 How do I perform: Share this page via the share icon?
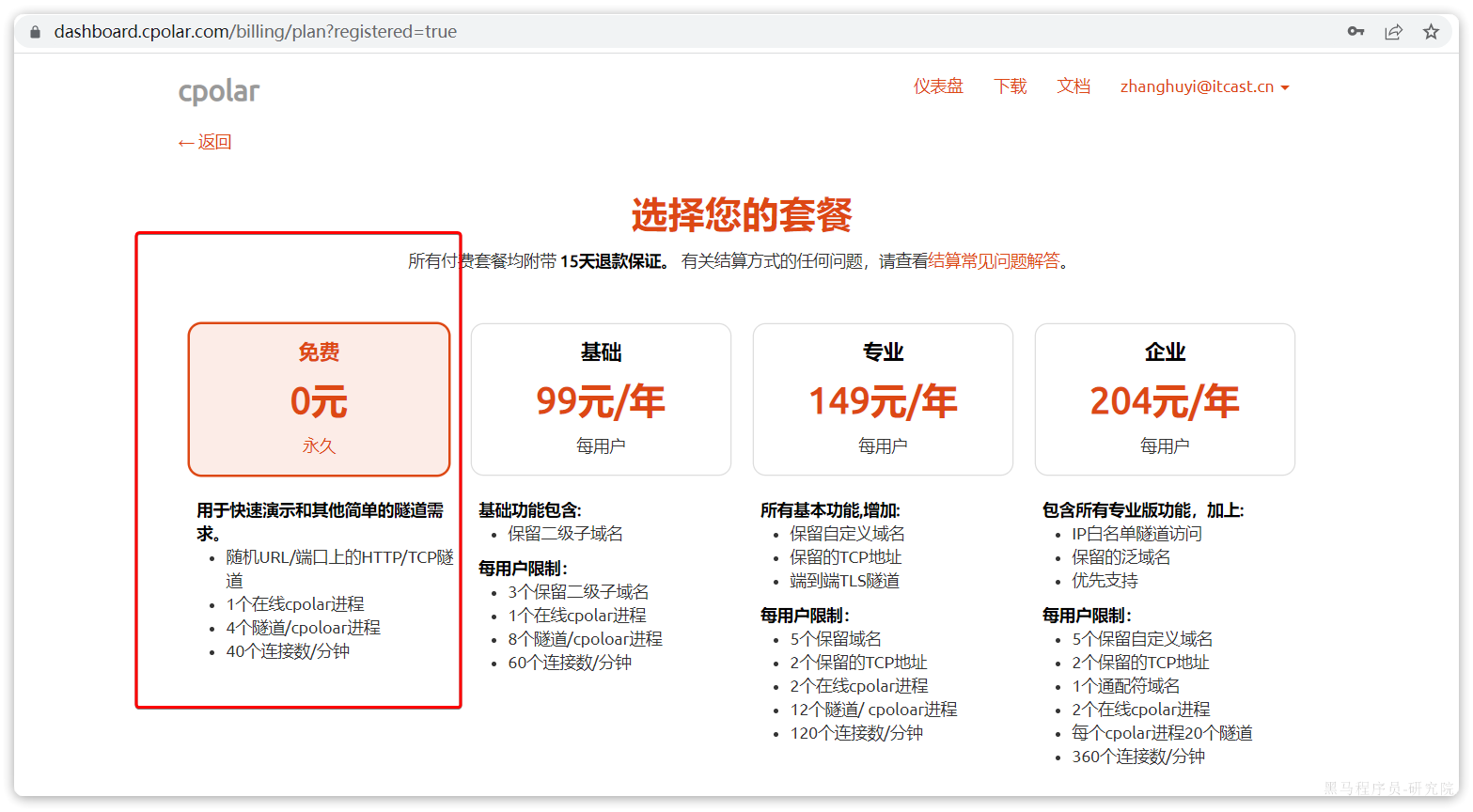click(1393, 31)
